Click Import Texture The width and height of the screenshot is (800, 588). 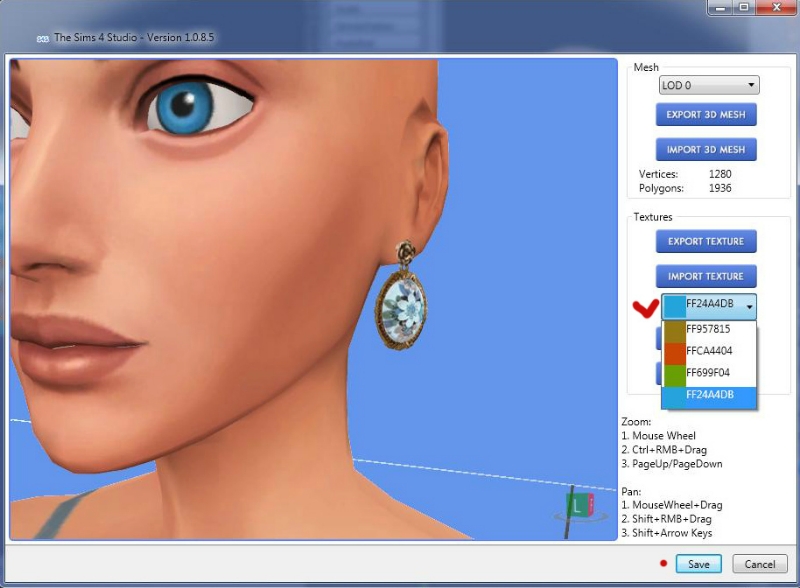point(706,277)
